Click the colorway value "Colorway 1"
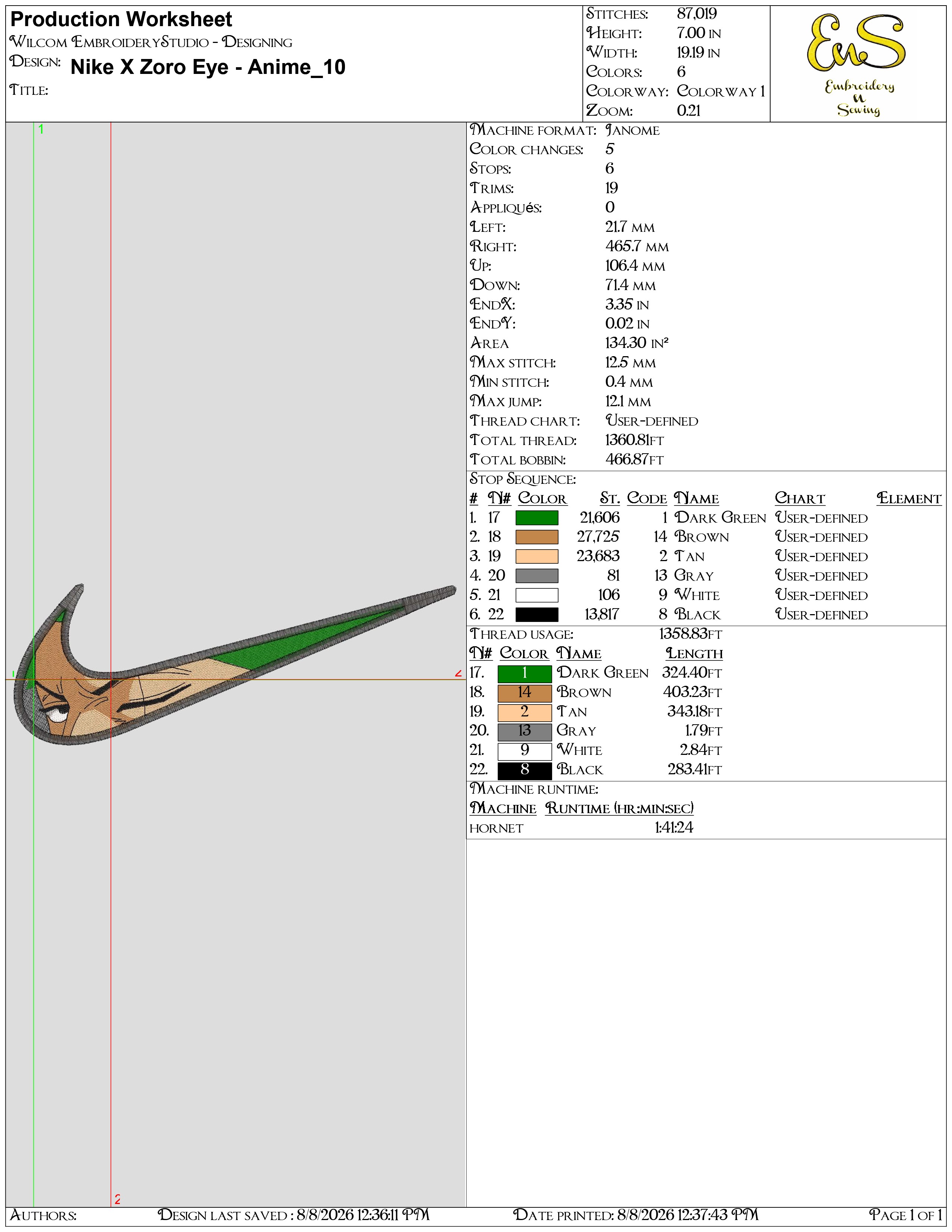 tap(721, 91)
